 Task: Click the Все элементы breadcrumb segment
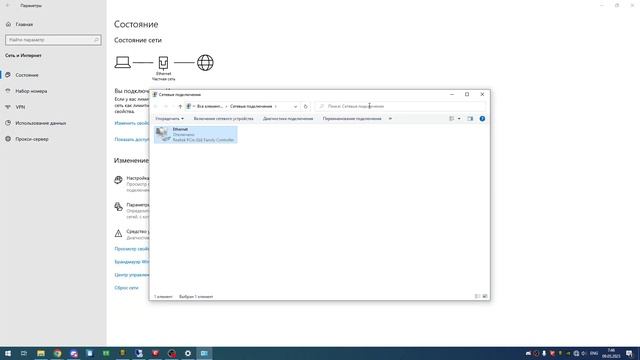210,107
